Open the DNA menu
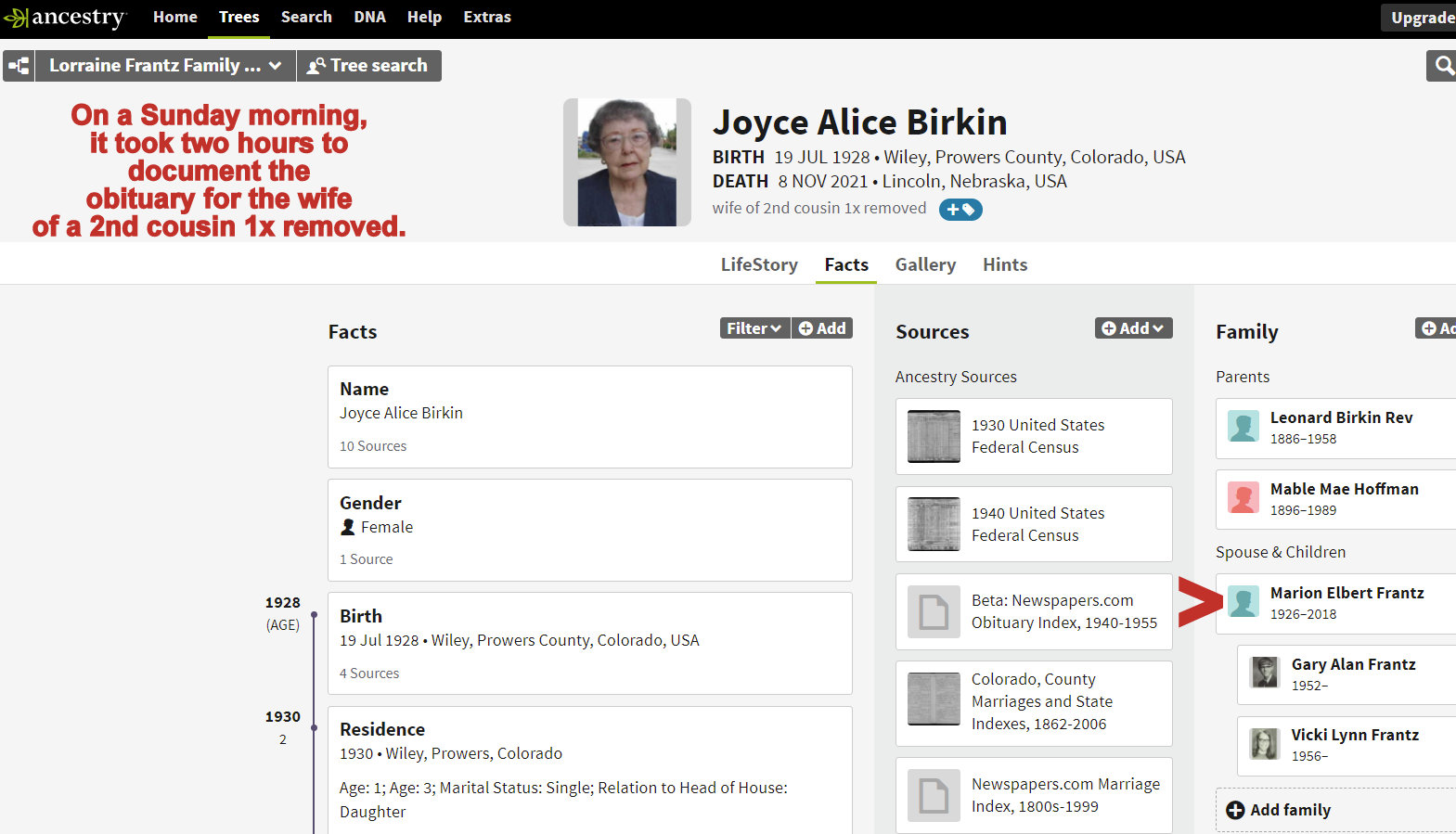The image size is (1456, 834). pos(369,18)
